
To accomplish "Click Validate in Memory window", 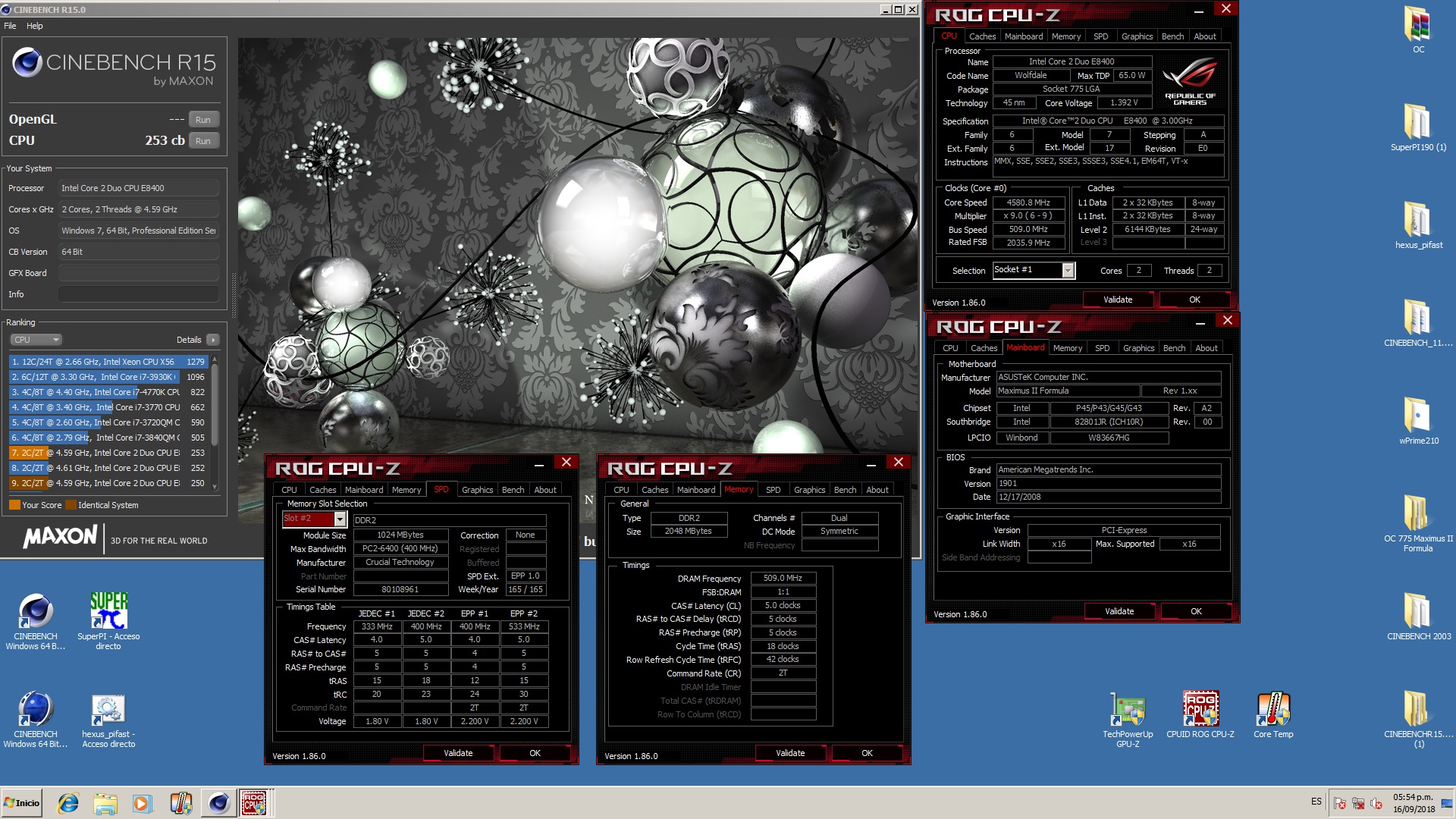I will [x=790, y=753].
